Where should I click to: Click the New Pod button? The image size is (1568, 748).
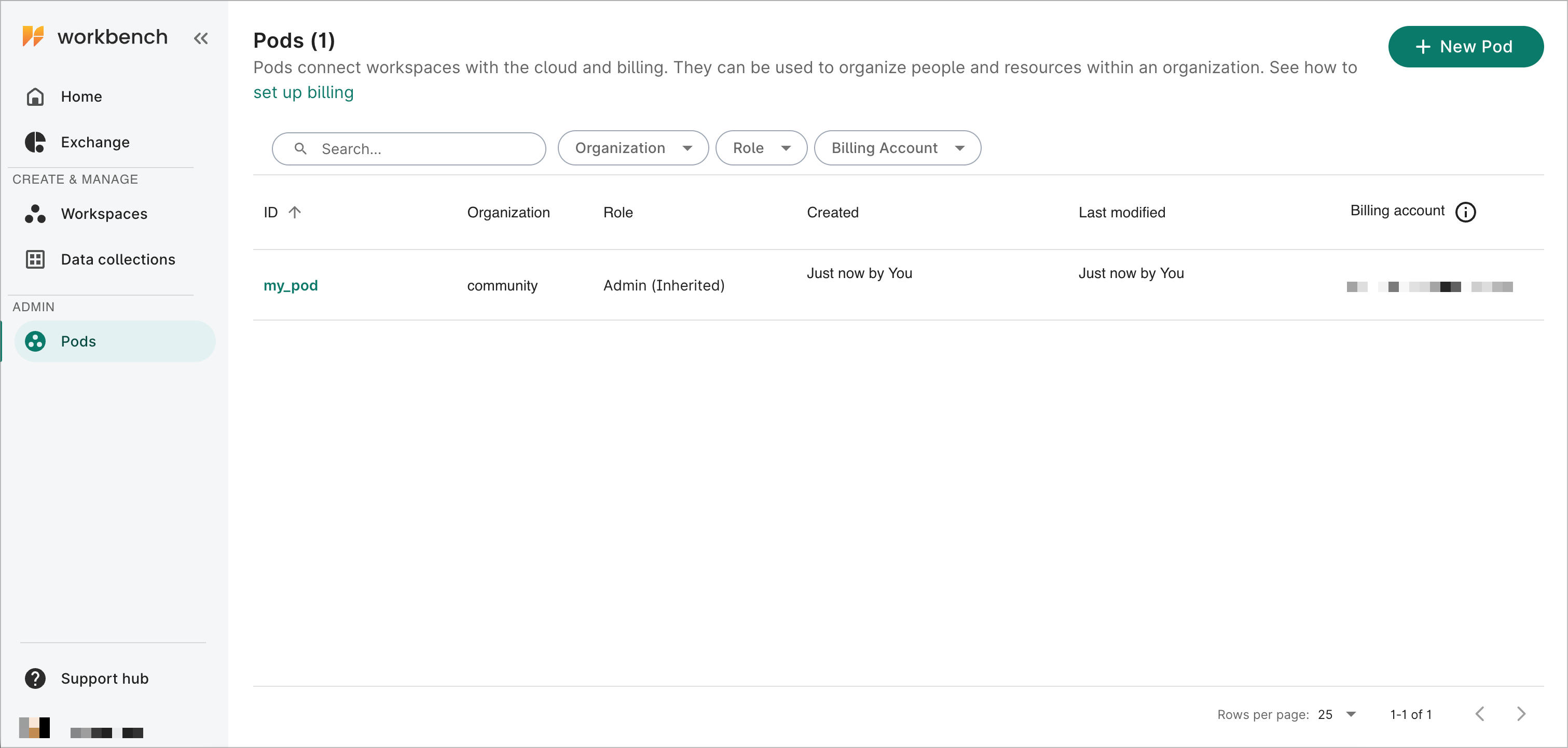[1465, 46]
